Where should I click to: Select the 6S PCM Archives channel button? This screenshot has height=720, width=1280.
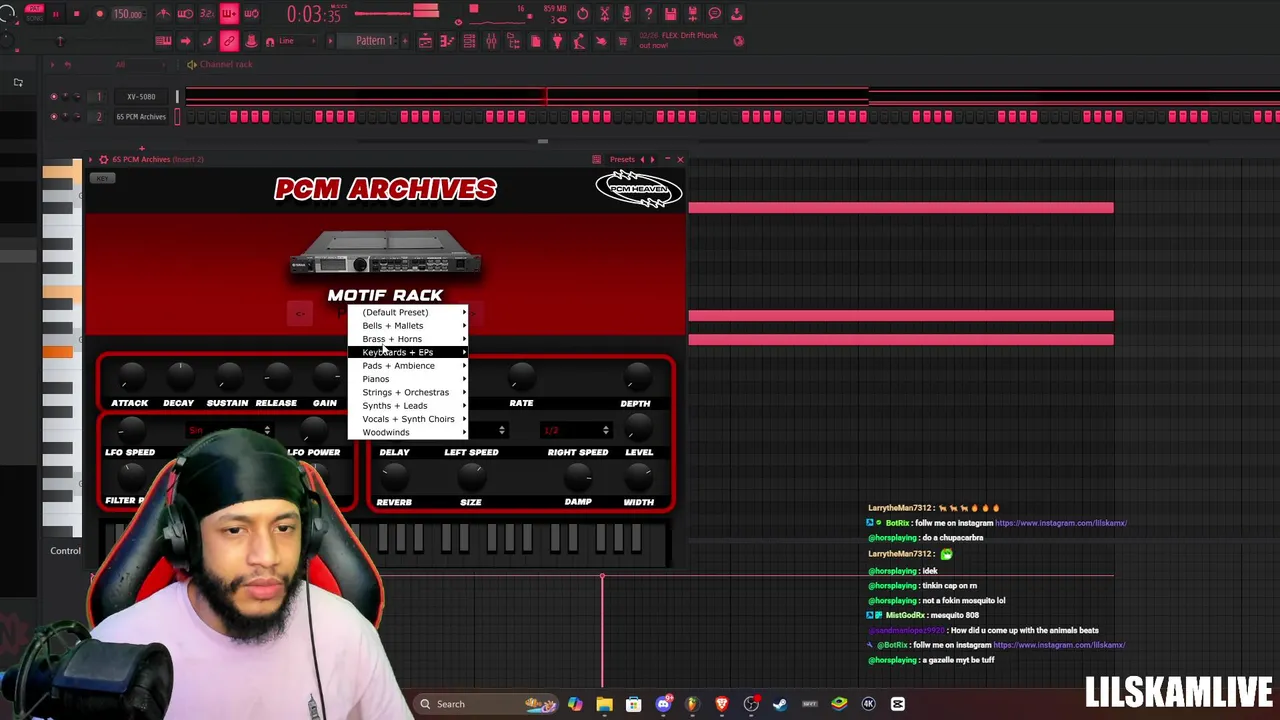click(x=141, y=117)
